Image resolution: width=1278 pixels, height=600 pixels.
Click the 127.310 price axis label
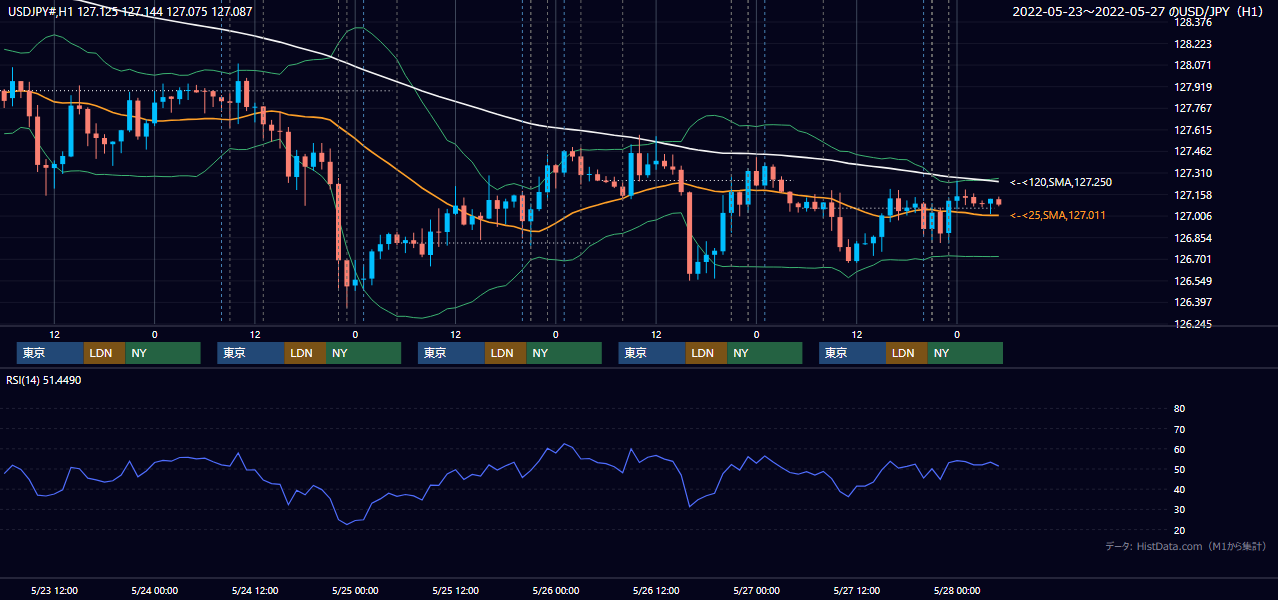tap(1193, 173)
